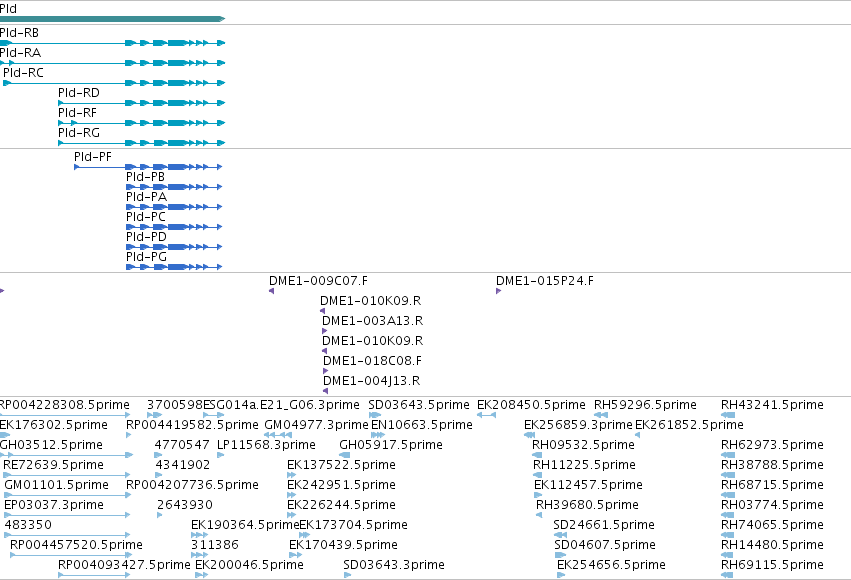
Task: Click RH69115.5prime entry
Action: click(x=772, y=565)
